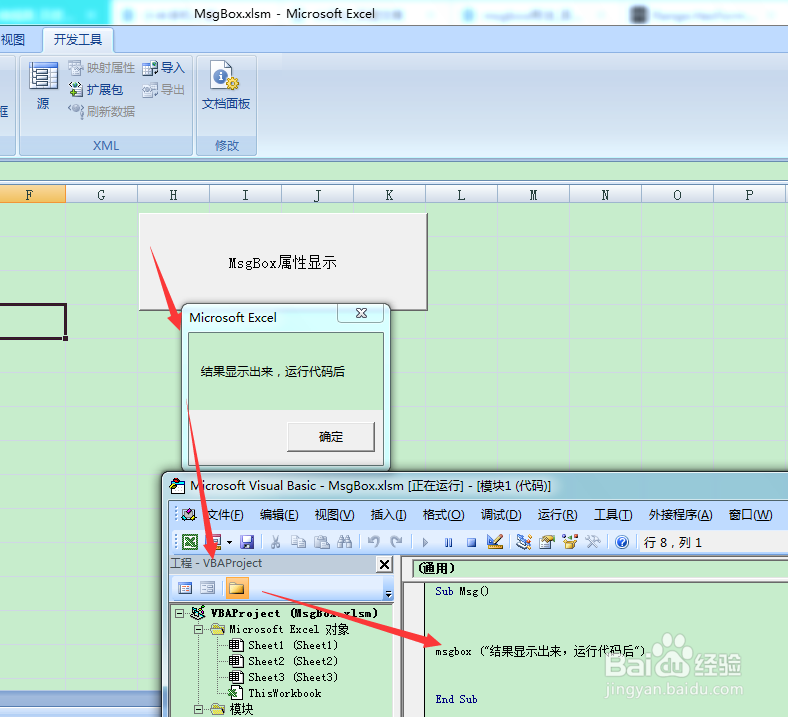Open 文件(F) menu in Visual Basic

pyautogui.click(x=226, y=515)
